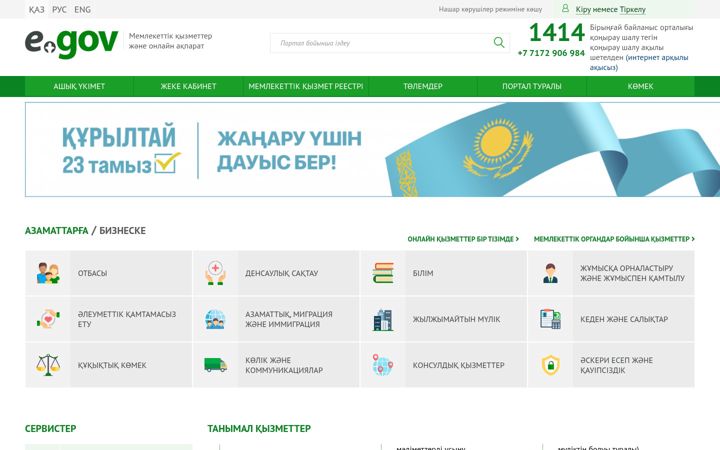This screenshot has width=720, height=450.
Task: Click the 1414 contact number
Action: pyautogui.click(x=557, y=33)
